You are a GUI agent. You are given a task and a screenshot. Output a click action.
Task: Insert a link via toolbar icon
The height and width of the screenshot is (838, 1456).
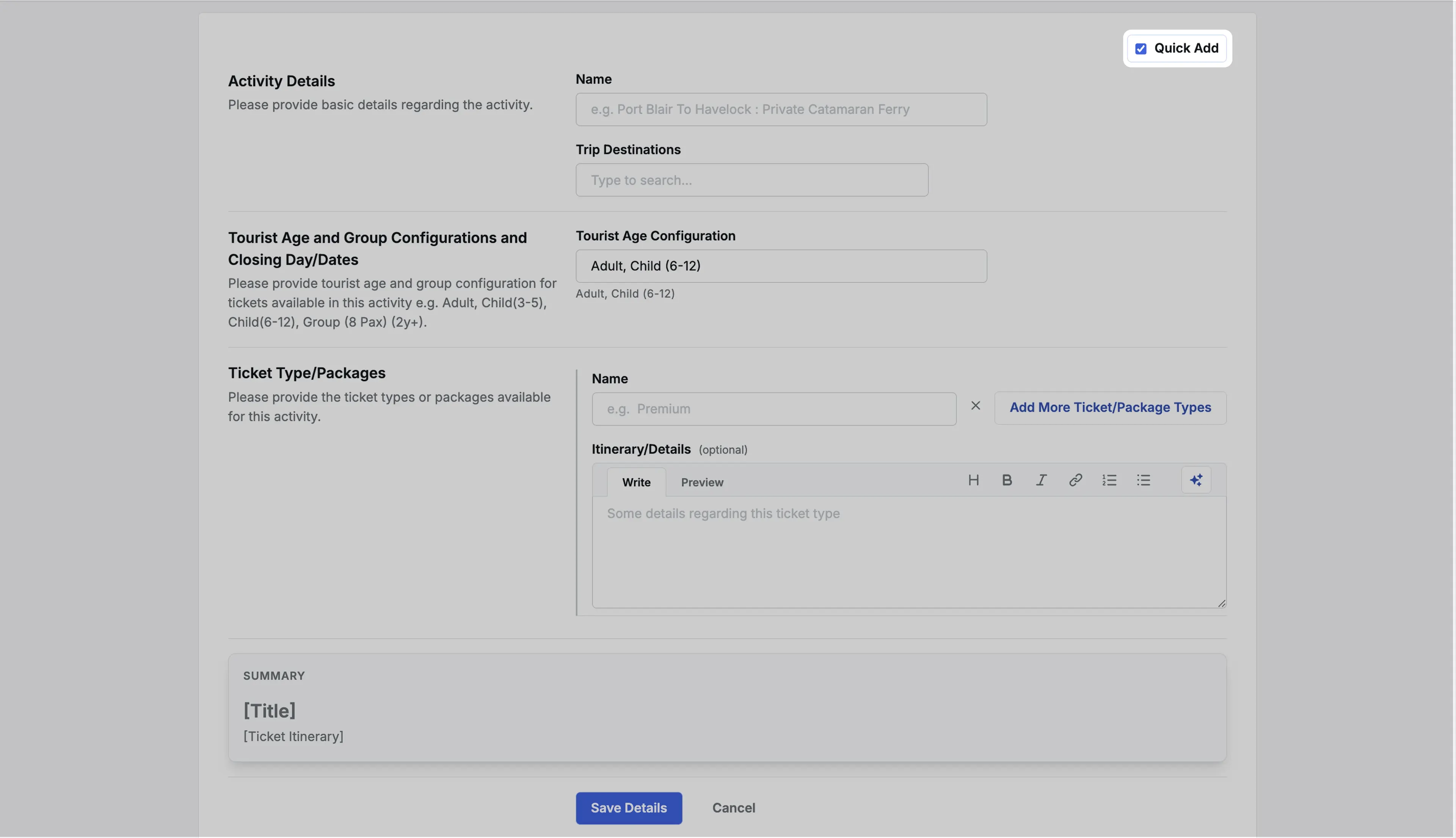[1075, 480]
